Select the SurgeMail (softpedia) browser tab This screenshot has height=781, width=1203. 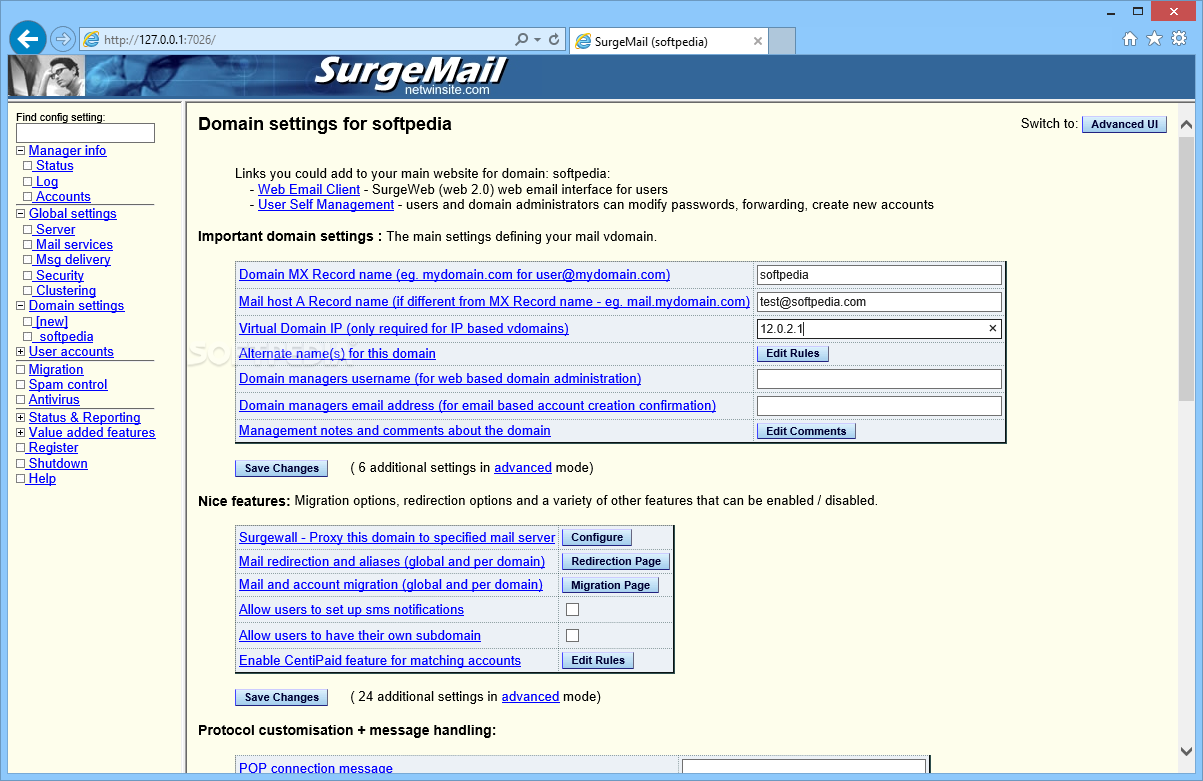coord(668,41)
